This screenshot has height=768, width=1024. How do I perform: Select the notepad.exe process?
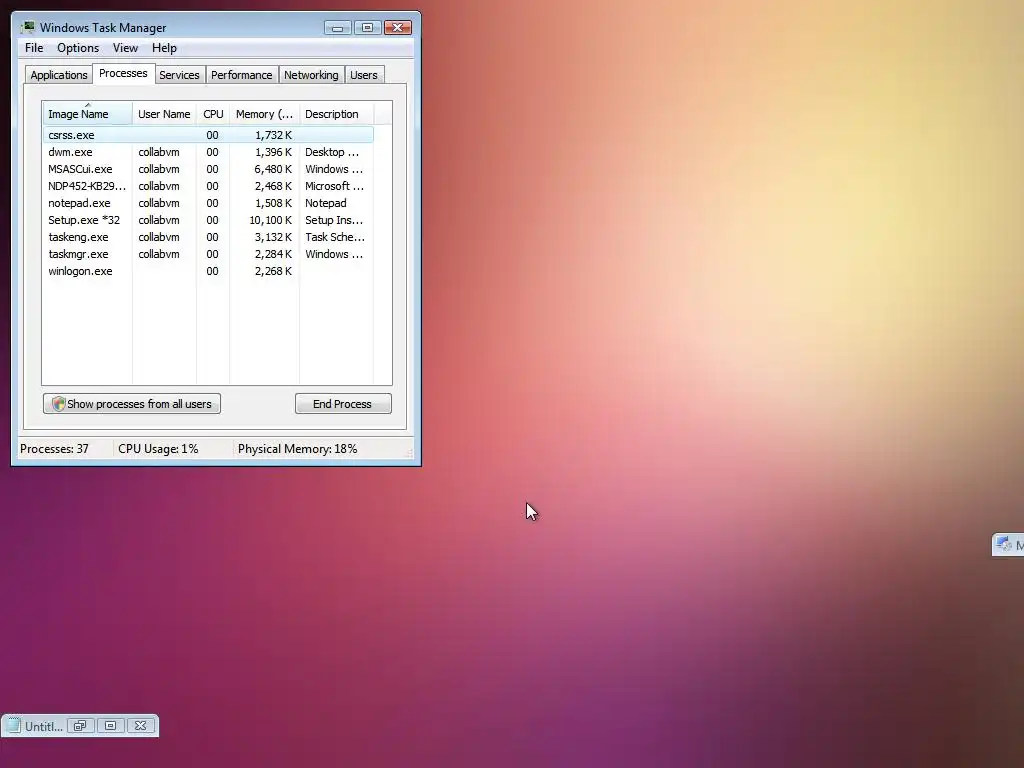pos(208,203)
